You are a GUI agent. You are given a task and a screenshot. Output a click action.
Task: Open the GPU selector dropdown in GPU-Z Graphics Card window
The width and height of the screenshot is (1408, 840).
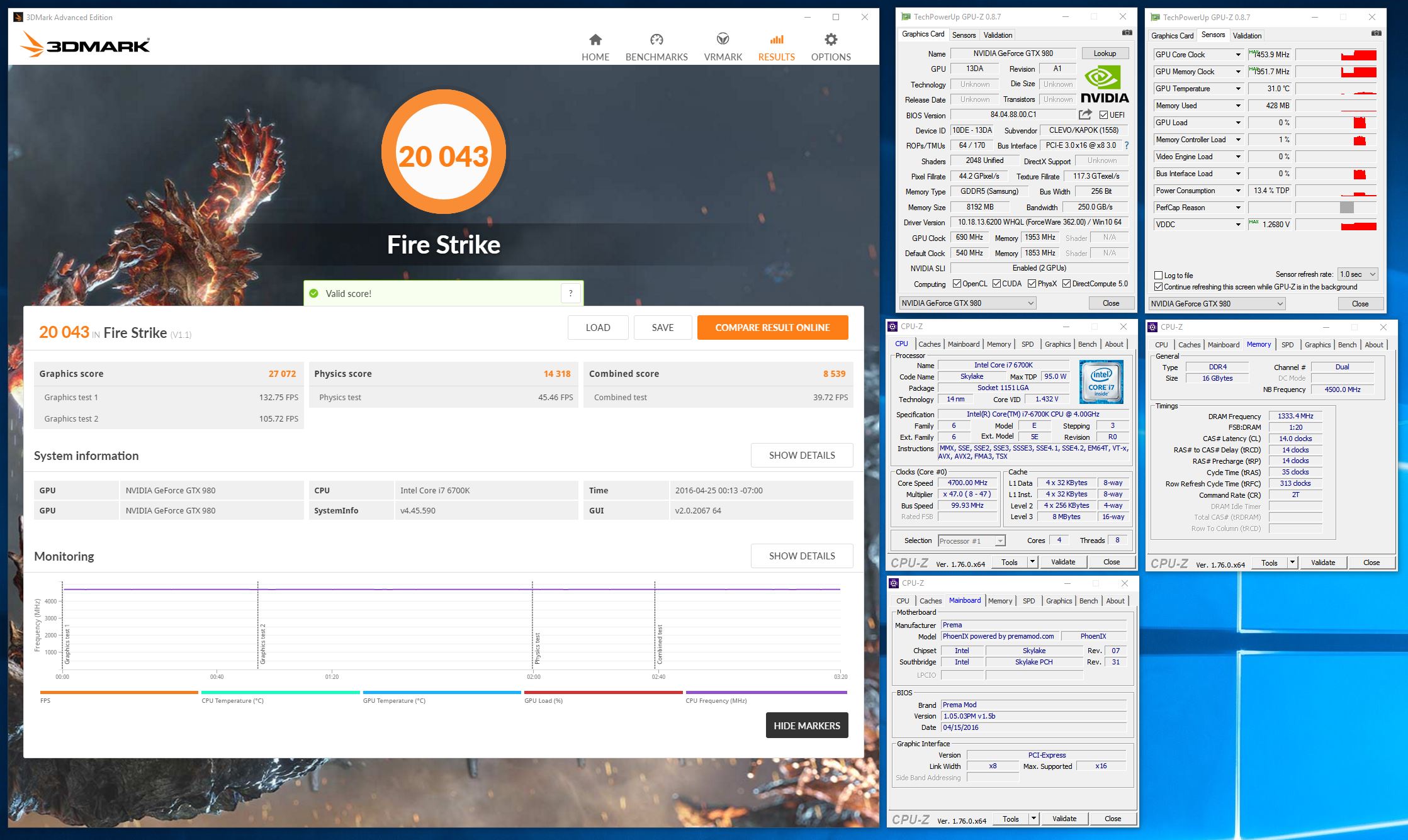tap(967, 303)
